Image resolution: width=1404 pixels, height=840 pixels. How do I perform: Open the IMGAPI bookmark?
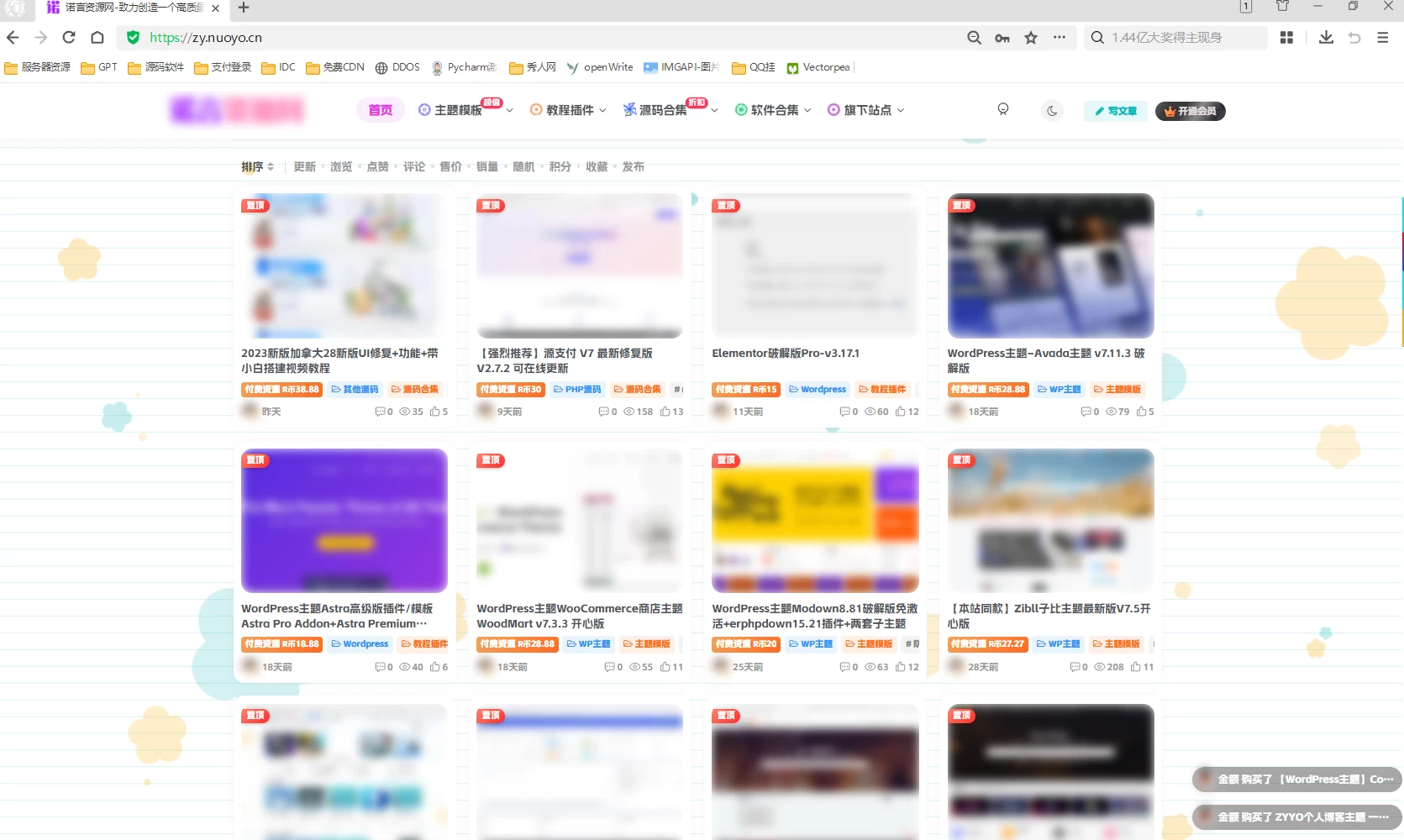[681, 67]
